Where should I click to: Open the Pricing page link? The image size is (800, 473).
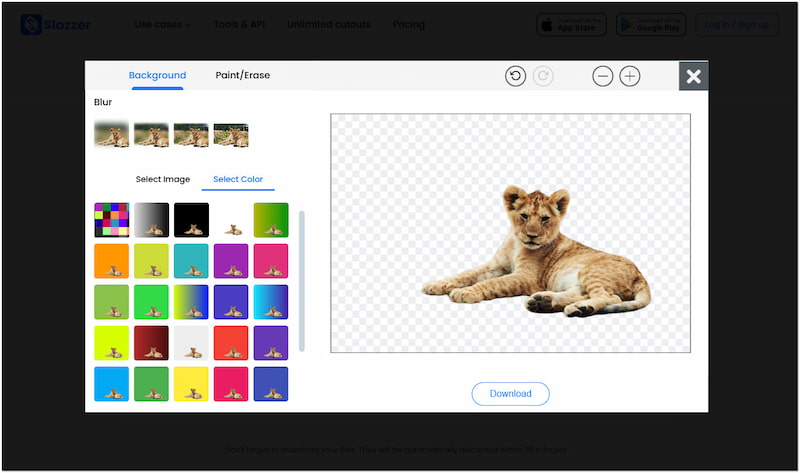[x=408, y=24]
